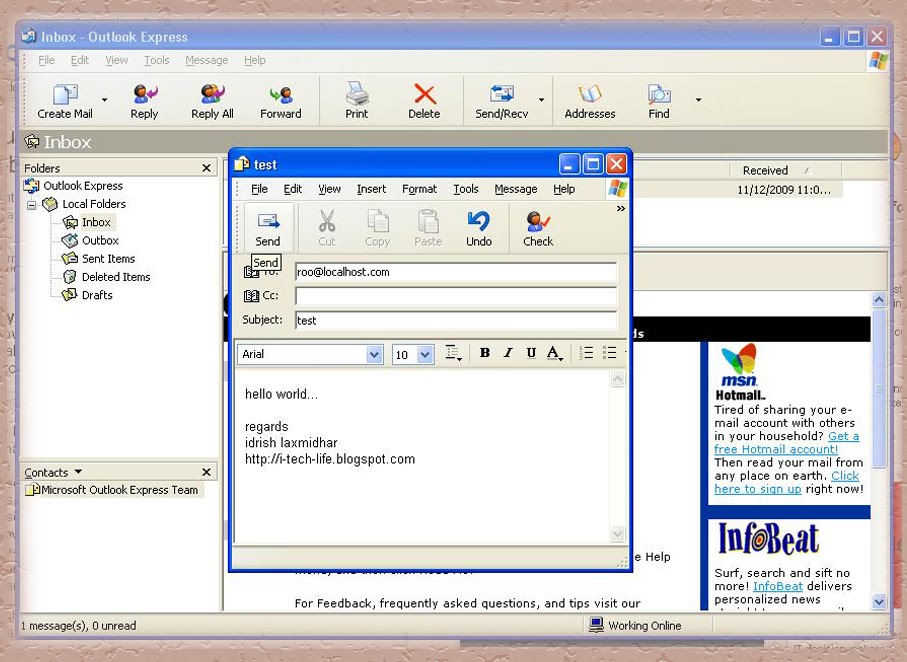Open paragraph style button in formatting bar
The height and width of the screenshot is (662, 907).
coord(453,353)
